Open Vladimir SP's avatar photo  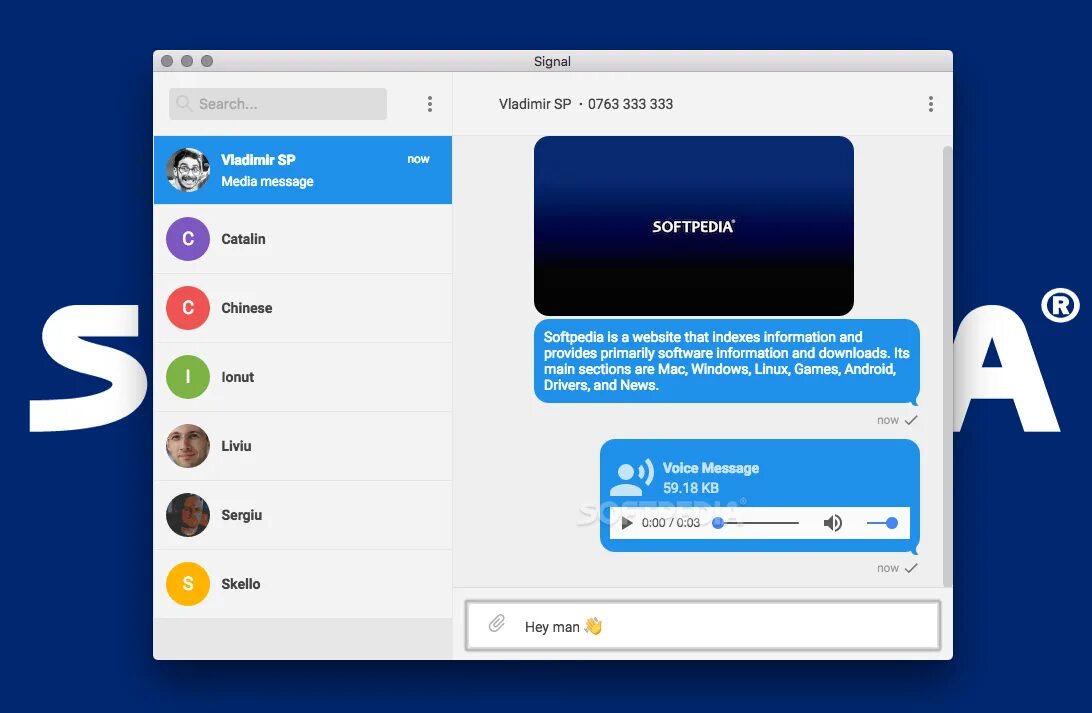[188, 170]
